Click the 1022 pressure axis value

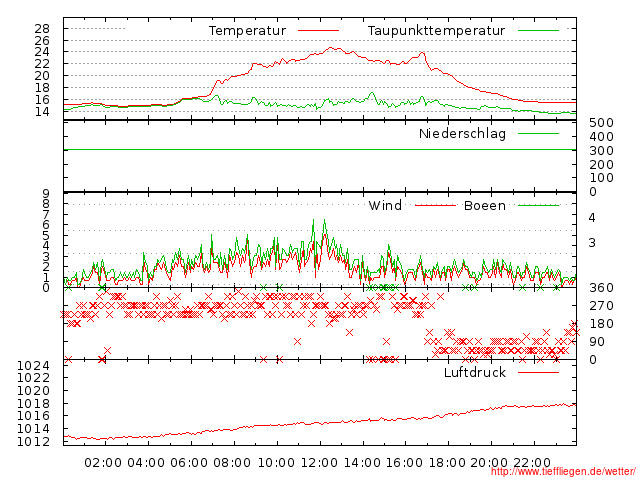click(x=33, y=378)
